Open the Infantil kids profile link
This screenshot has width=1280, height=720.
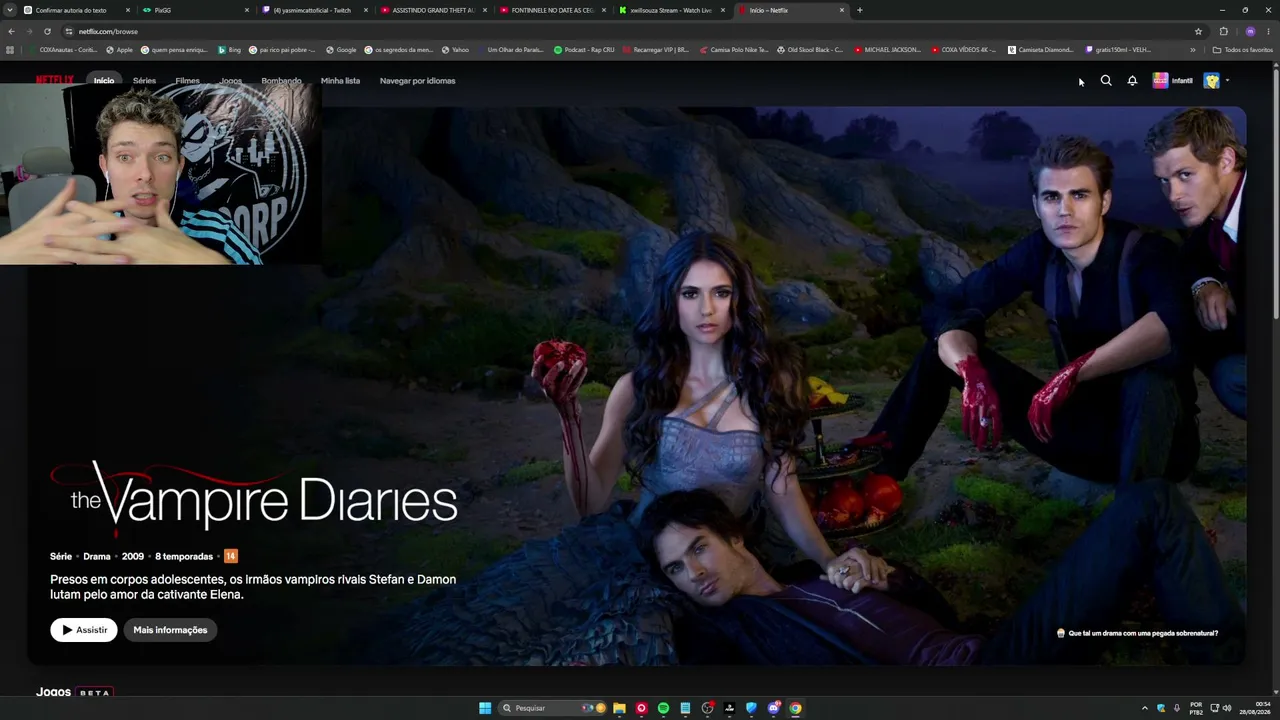[1172, 81]
